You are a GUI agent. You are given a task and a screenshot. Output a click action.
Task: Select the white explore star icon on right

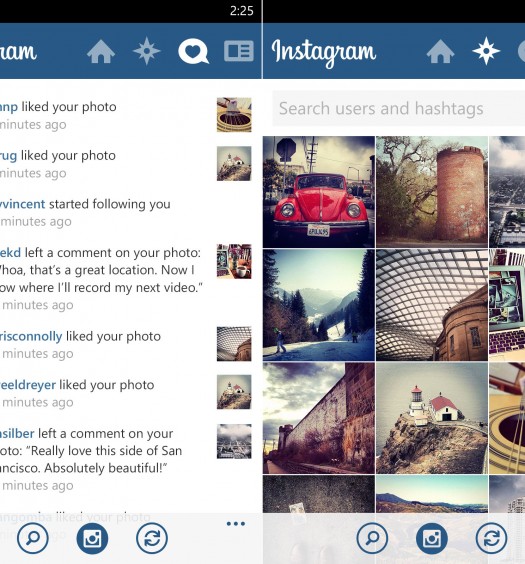point(486,51)
